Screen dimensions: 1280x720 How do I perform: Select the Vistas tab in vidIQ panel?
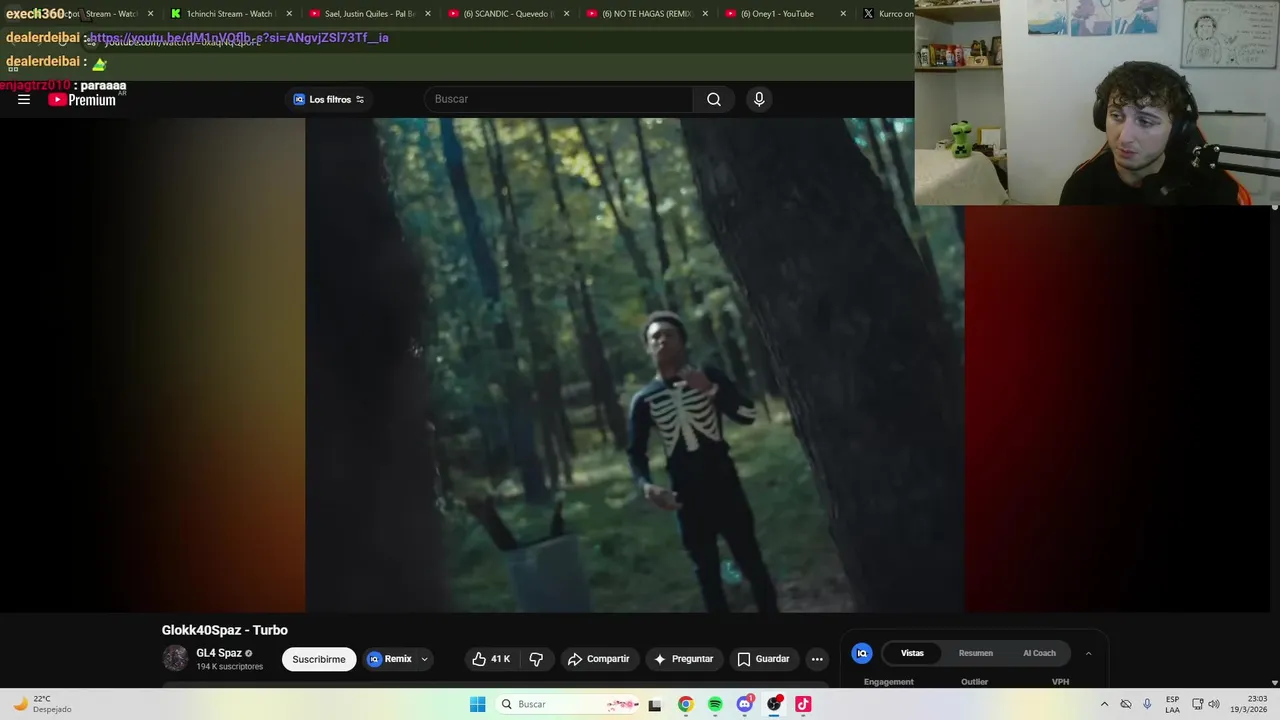tap(912, 653)
